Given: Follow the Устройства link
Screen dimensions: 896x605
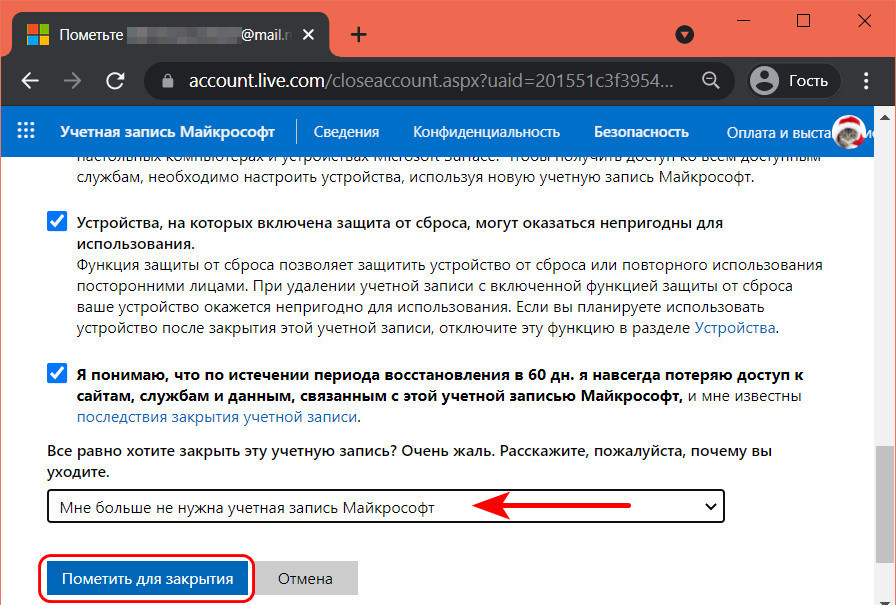Looking at the screenshot, I should pyautogui.click(x=735, y=328).
